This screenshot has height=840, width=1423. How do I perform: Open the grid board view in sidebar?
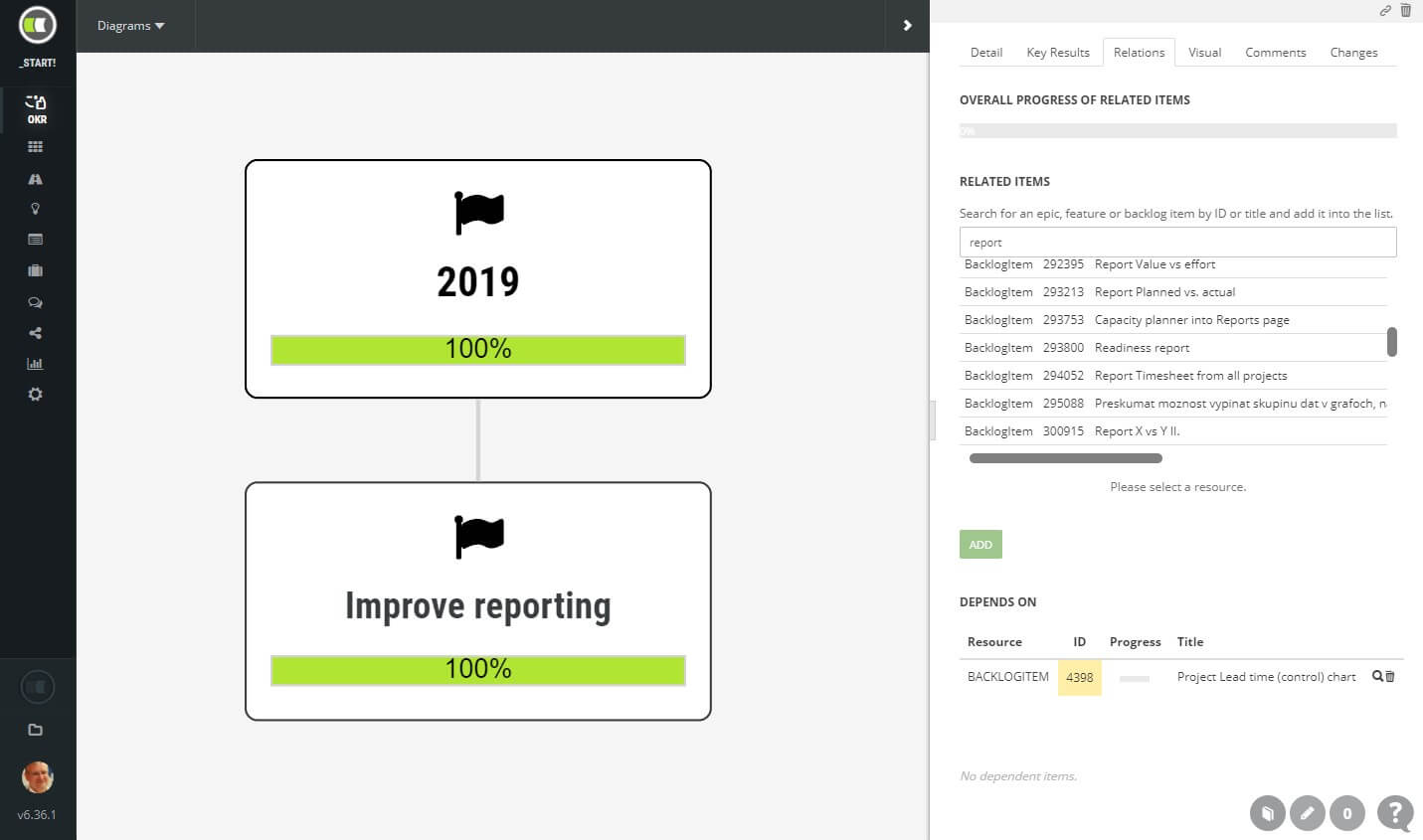pyautogui.click(x=36, y=147)
